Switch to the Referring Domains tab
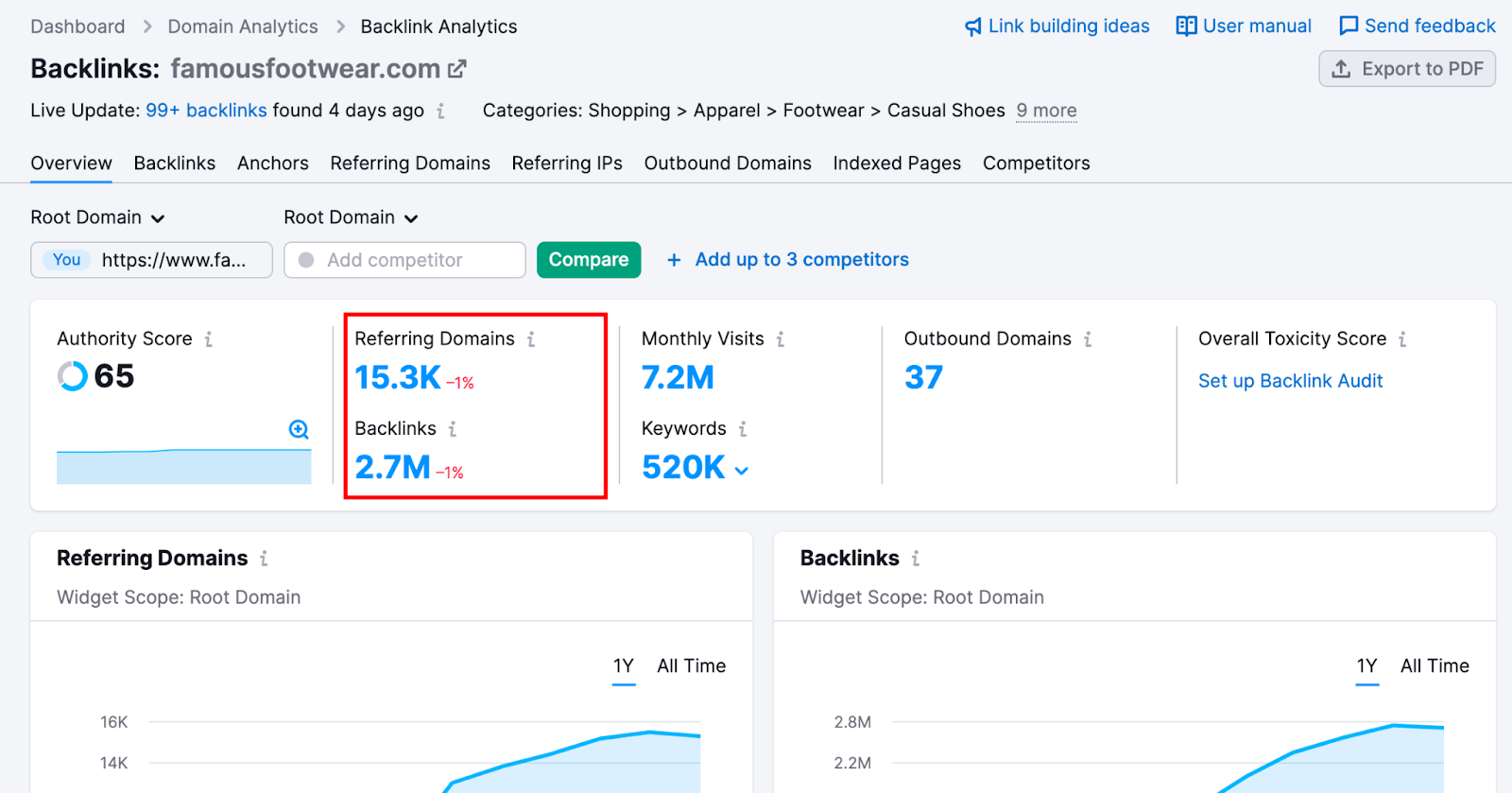 (410, 164)
